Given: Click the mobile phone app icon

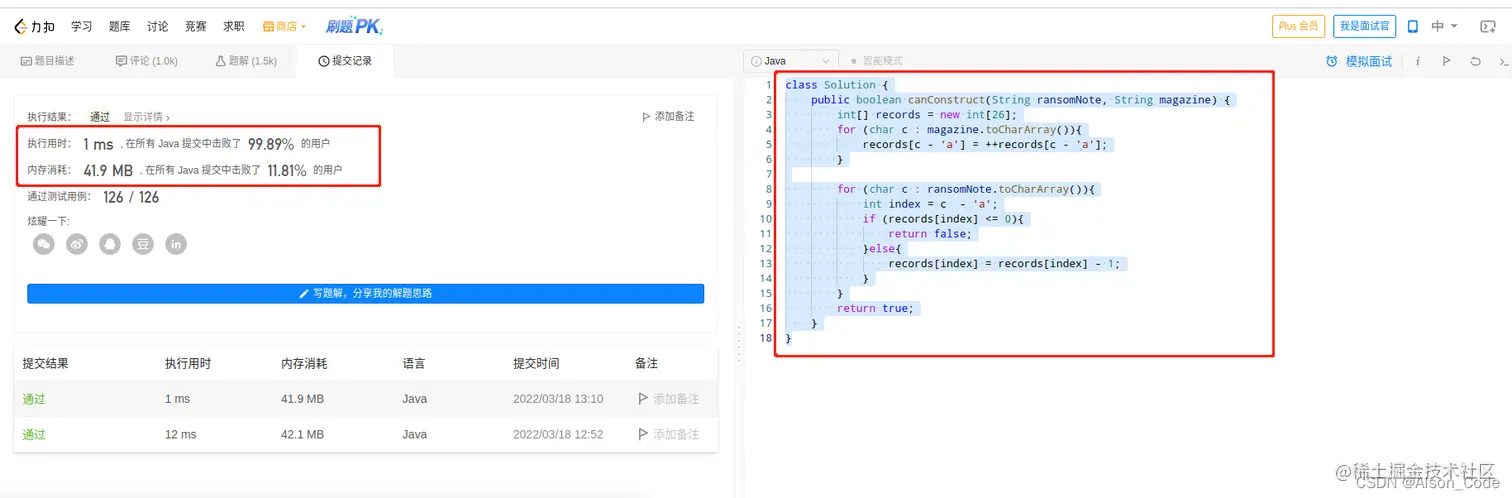Looking at the screenshot, I should [x=1413, y=27].
